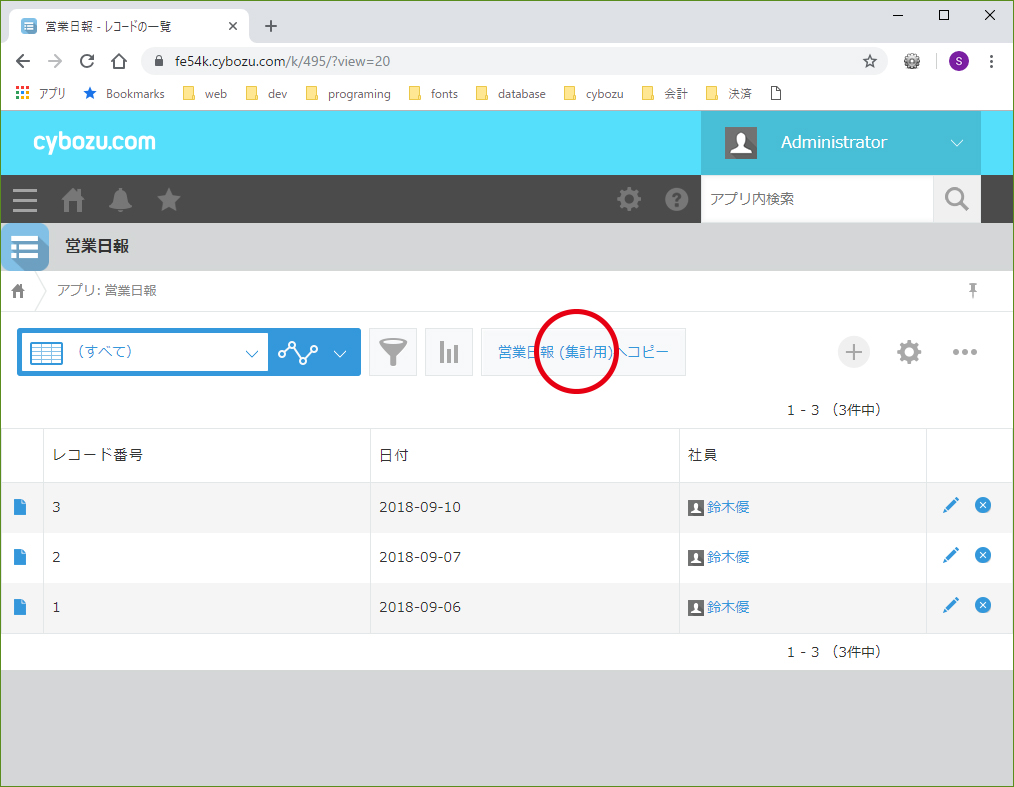The height and width of the screenshot is (787, 1014).
Task: Edit record 3 with pencil icon
Action: tap(951, 505)
